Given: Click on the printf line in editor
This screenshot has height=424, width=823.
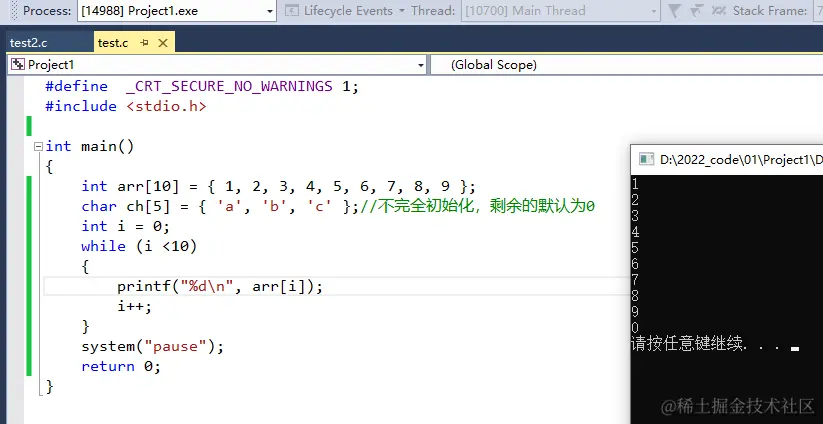Looking at the screenshot, I should (220, 287).
